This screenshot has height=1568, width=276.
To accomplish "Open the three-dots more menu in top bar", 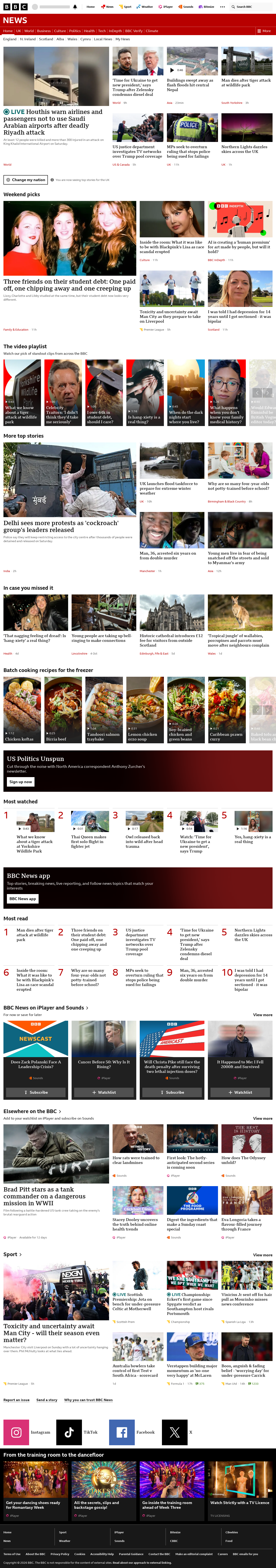I will 222,7.
